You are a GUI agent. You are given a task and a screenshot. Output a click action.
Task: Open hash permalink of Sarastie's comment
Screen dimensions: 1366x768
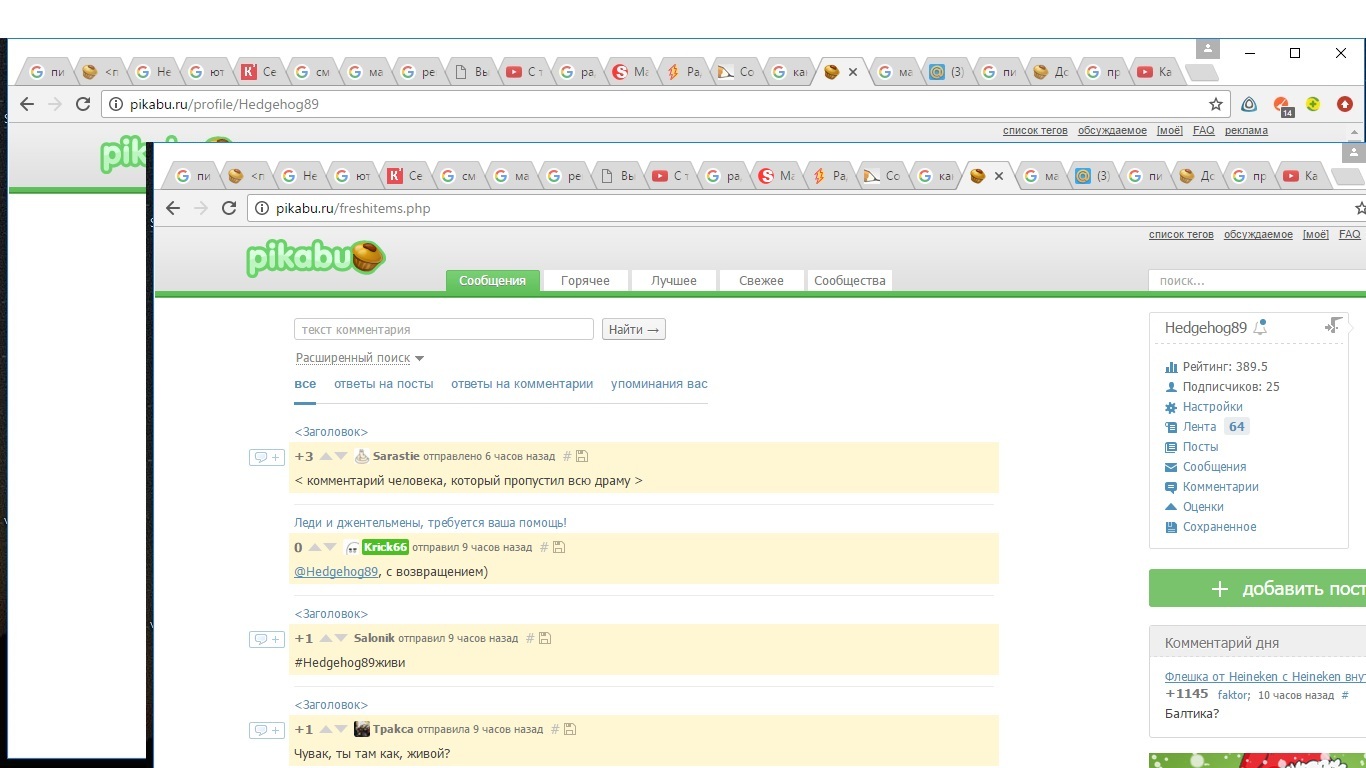pos(567,457)
